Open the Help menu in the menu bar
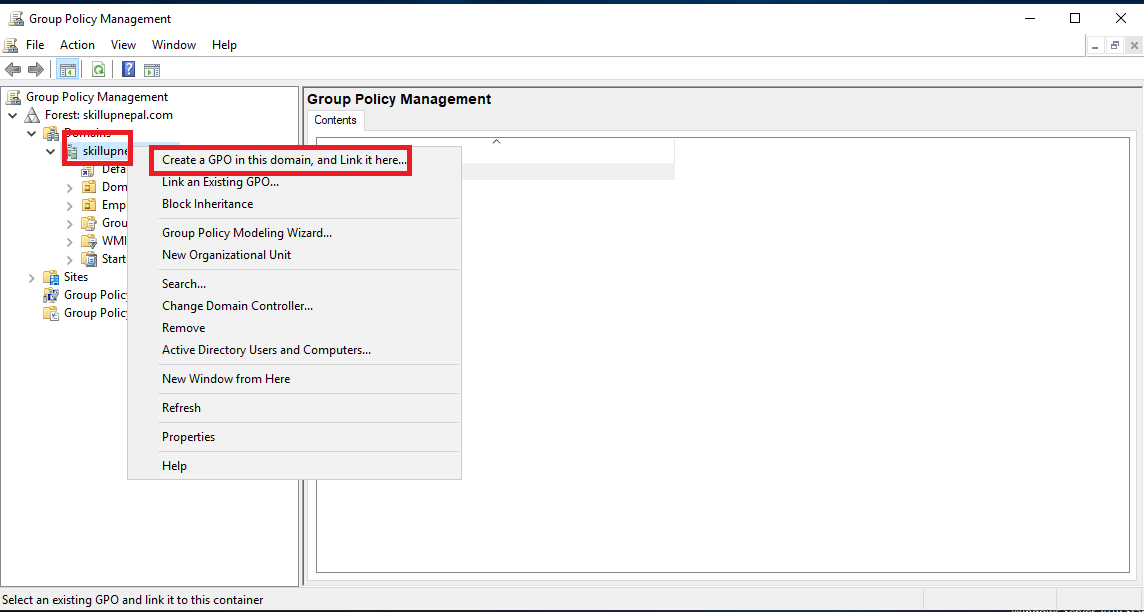This screenshot has height=612, width=1144. (x=224, y=44)
